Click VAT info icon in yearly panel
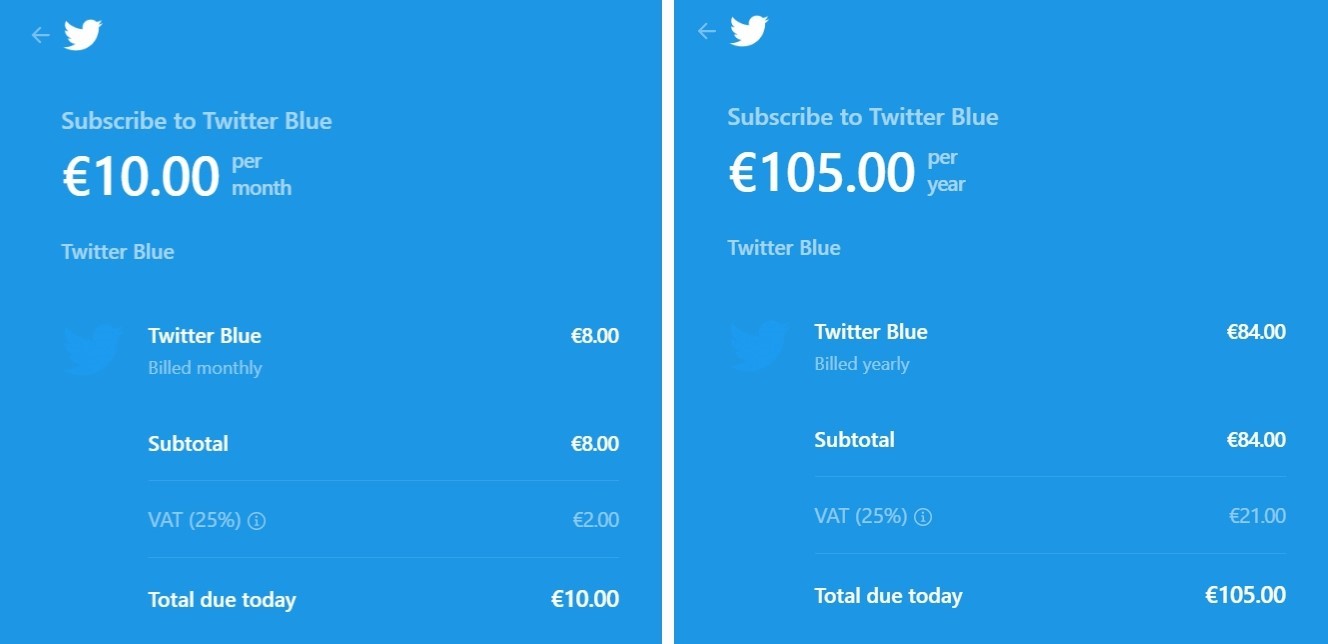Screen dimensions: 1328x644 point(923,517)
